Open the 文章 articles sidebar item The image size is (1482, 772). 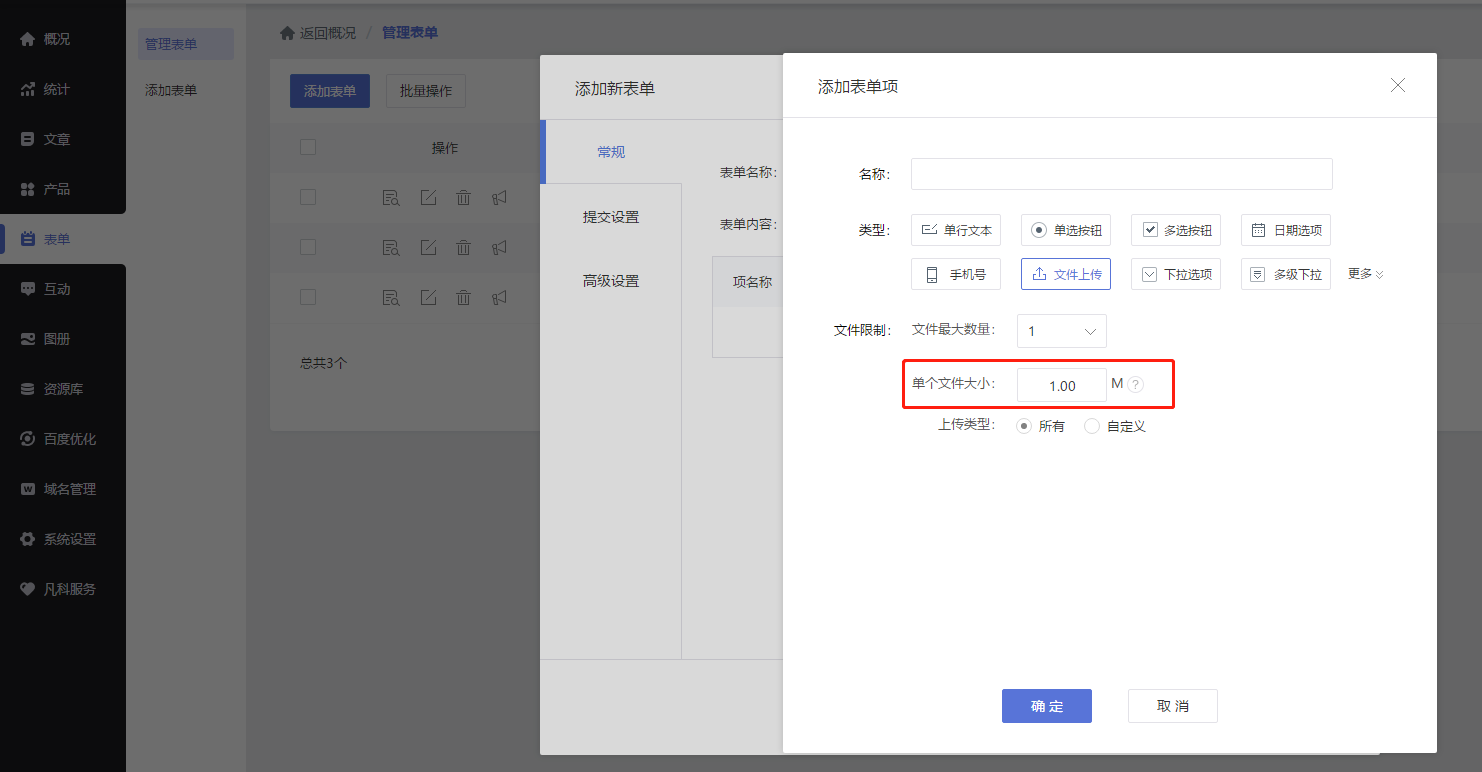(62, 139)
